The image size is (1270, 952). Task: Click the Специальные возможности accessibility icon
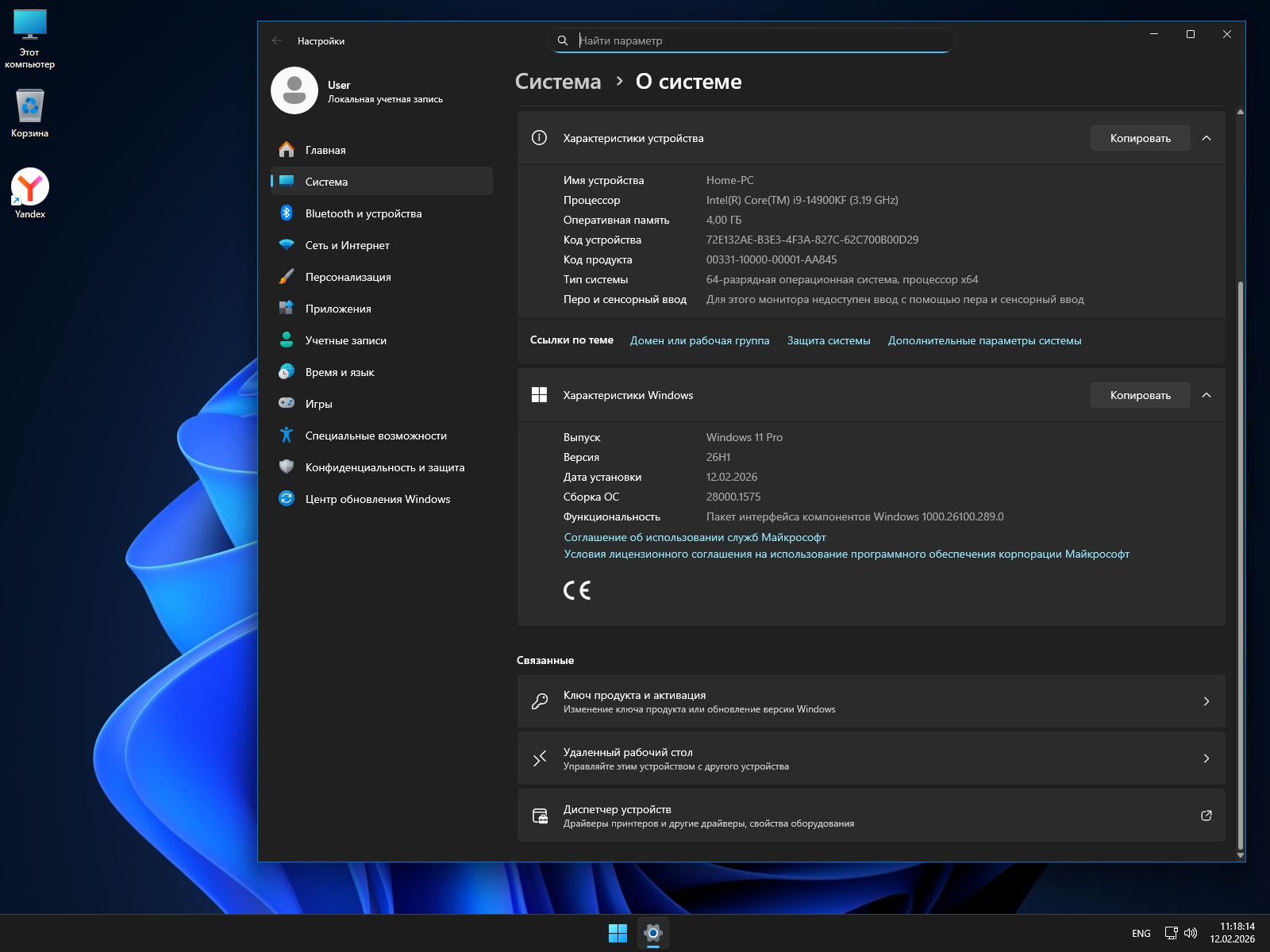287,436
